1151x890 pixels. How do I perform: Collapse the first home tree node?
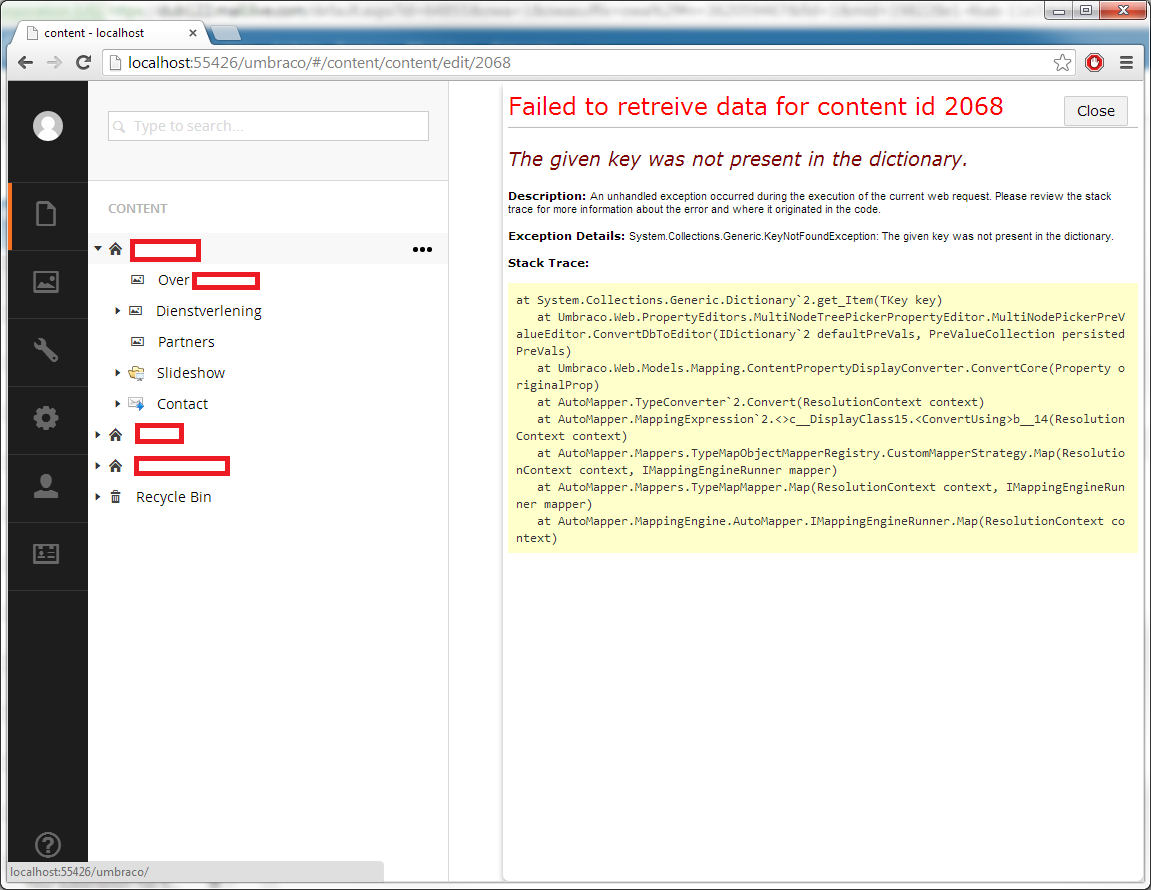point(98,249)
